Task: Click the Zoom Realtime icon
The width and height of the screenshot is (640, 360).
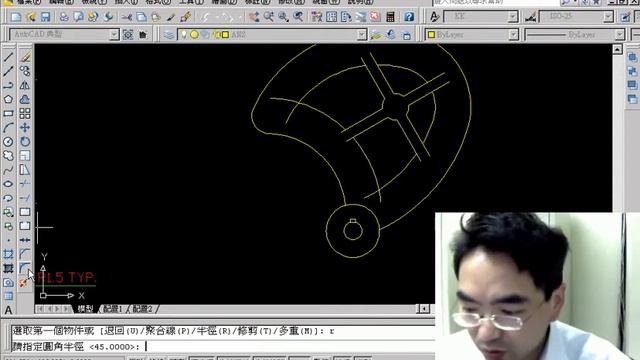Action: (x=269, y=17)
